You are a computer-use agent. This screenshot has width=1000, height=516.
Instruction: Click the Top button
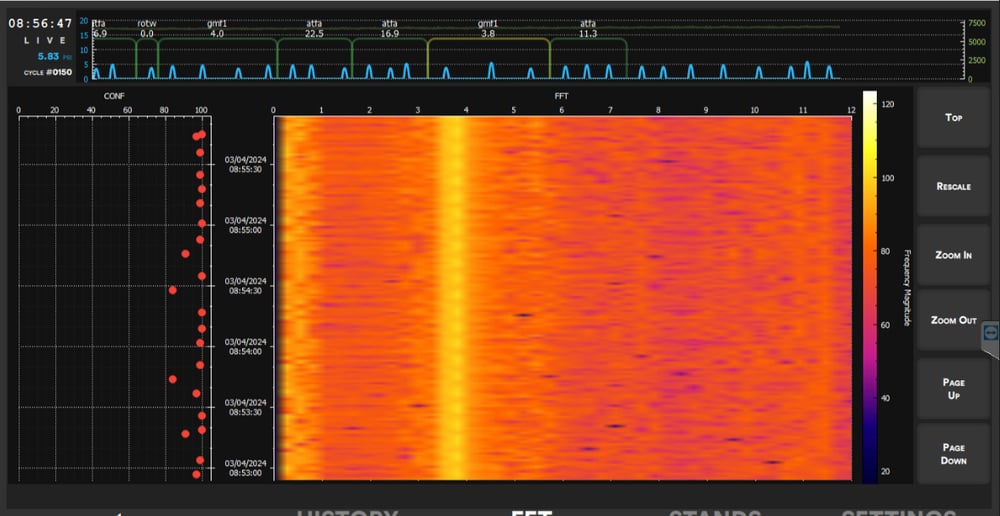[953, 118]
